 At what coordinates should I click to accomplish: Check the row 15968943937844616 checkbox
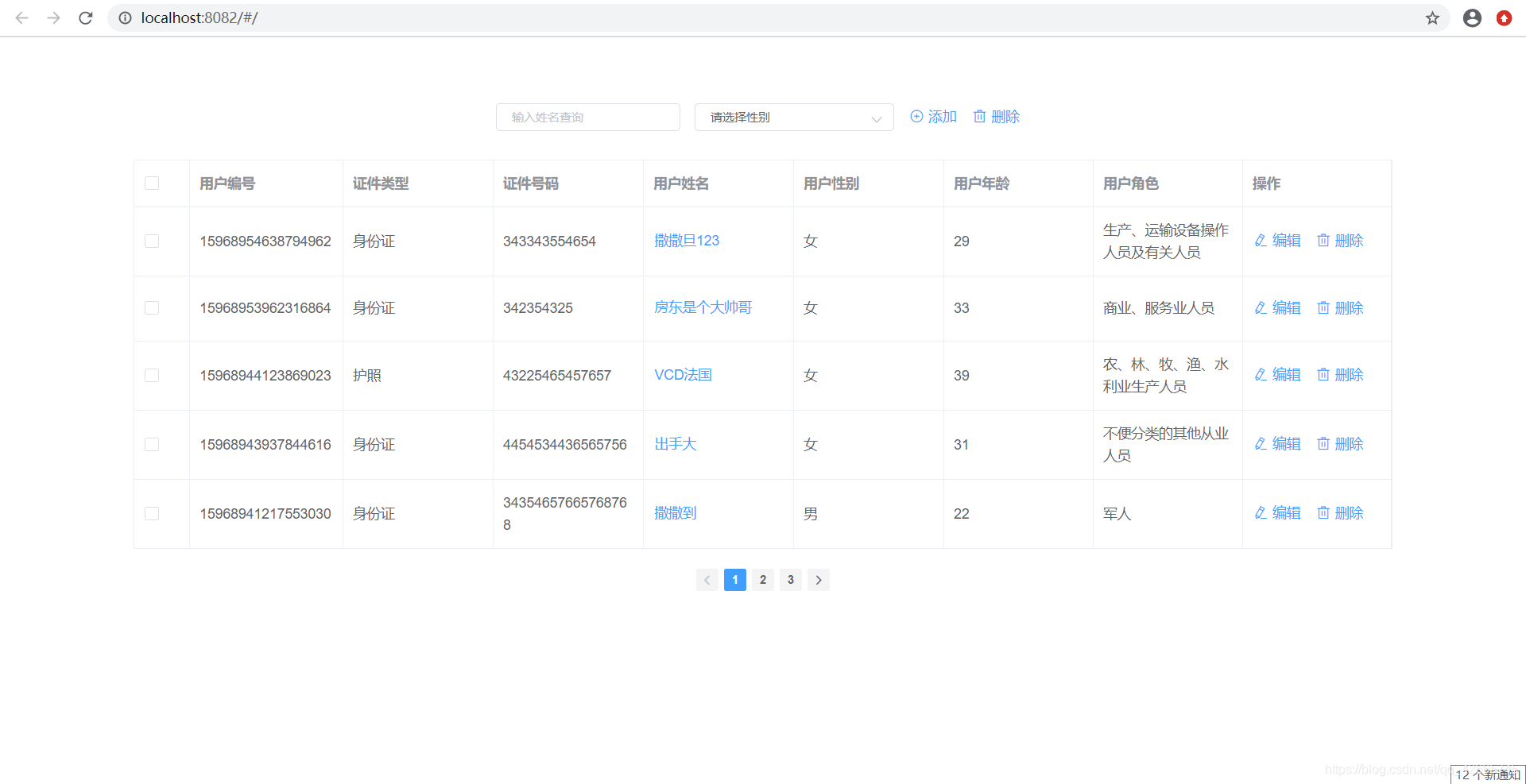[x=152, y=445]
